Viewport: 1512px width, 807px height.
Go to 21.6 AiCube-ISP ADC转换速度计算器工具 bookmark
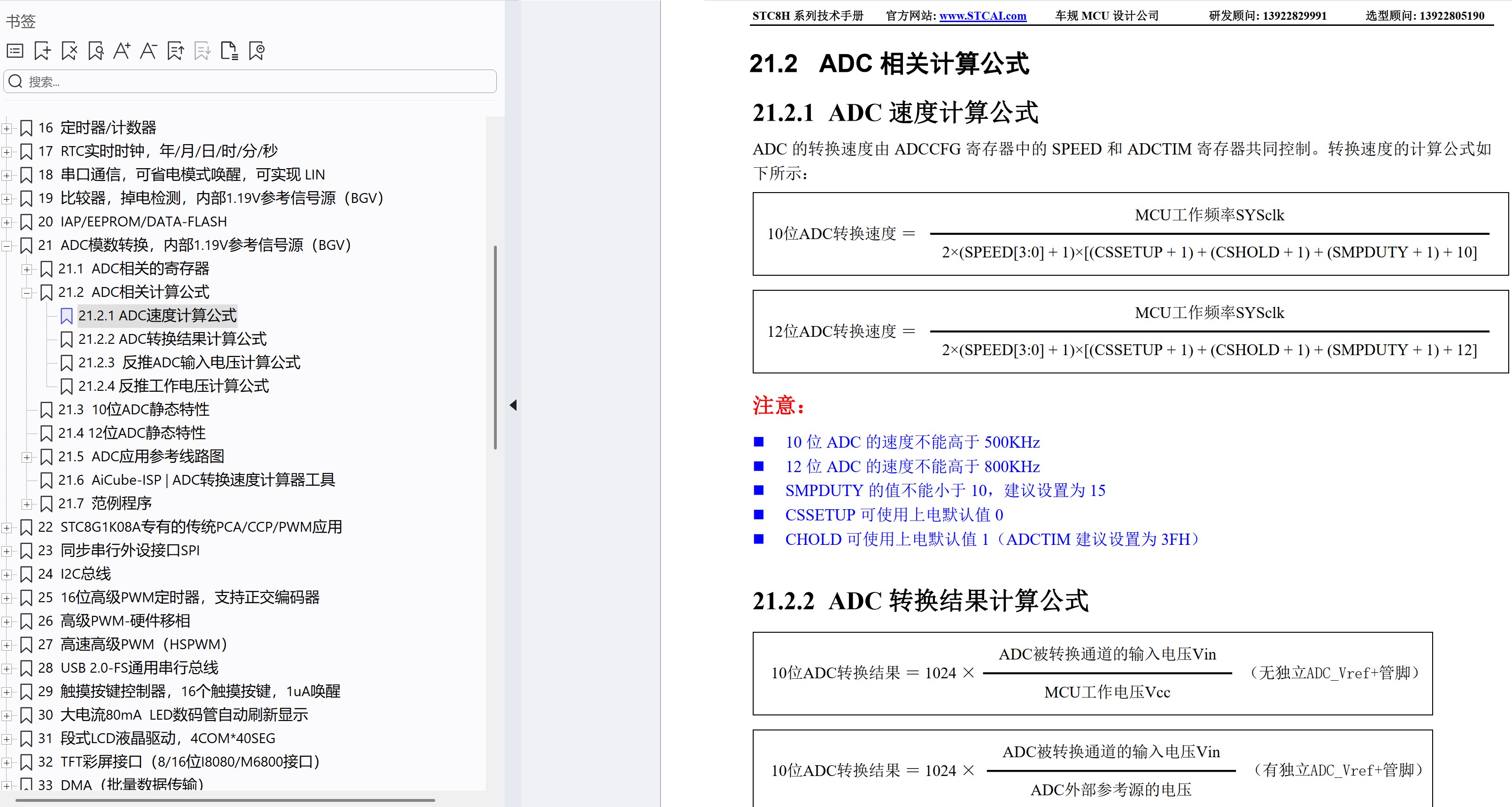click(x=197, y=480)
